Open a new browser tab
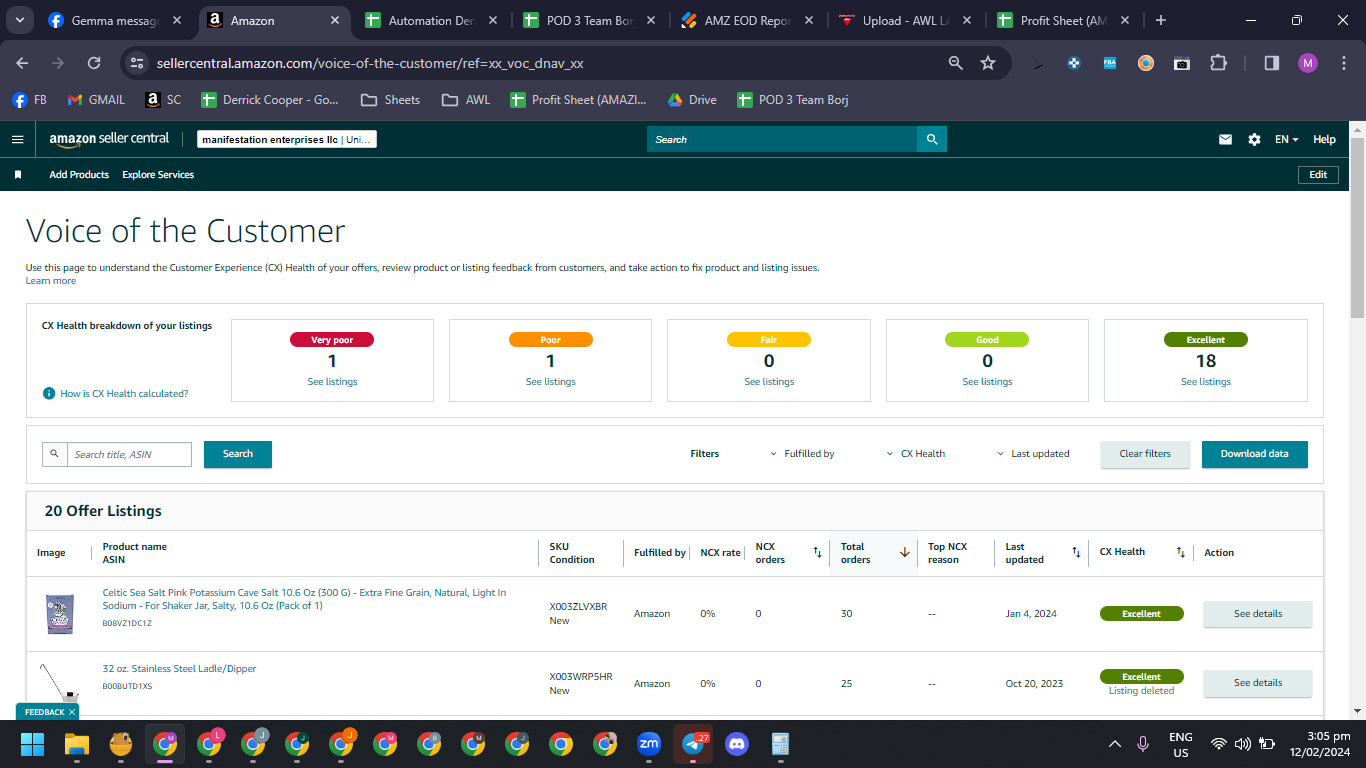Viewport: 1366px width, 768px height. coord(1160,20)
